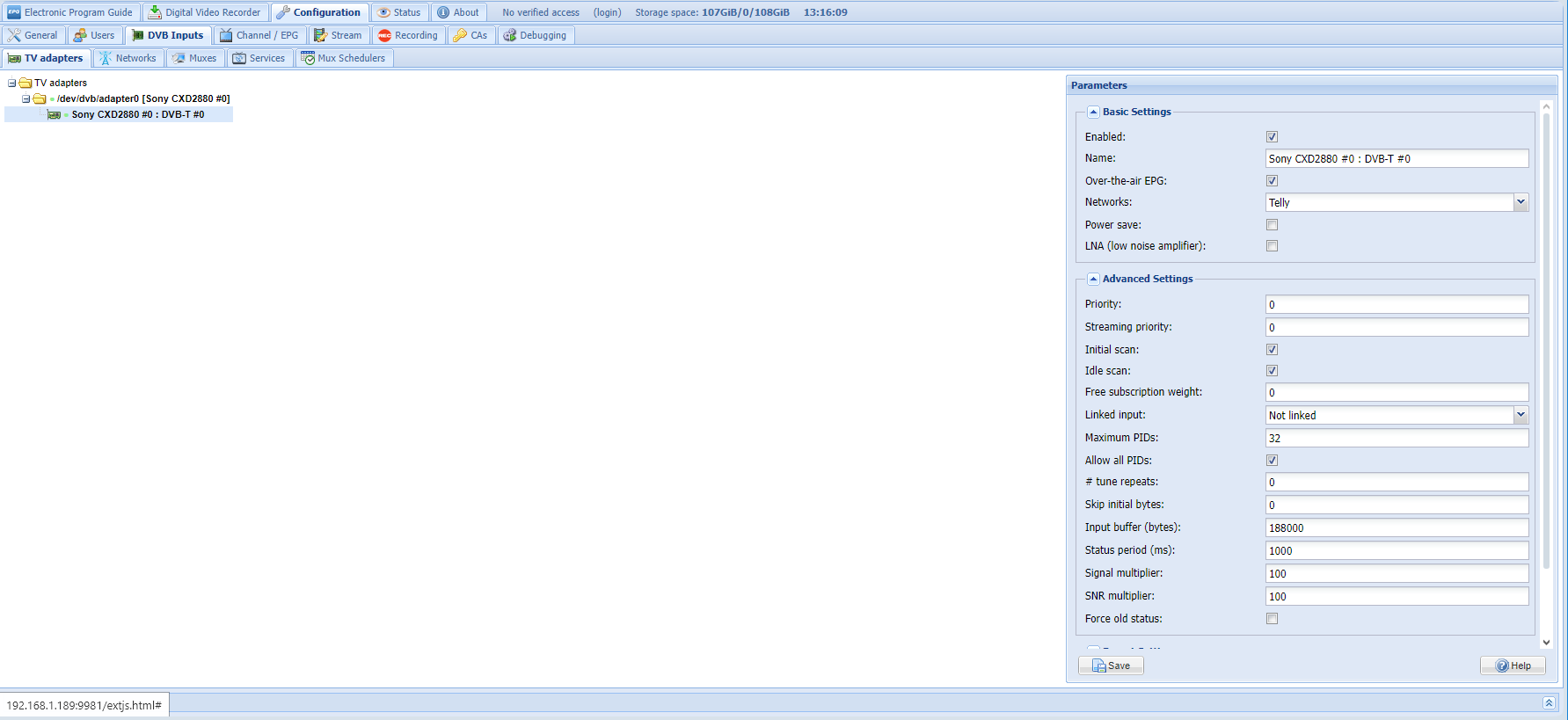Viewport: 1568px width, 720px height.
Task: Click the login link
Action: (x=607, y=12)
